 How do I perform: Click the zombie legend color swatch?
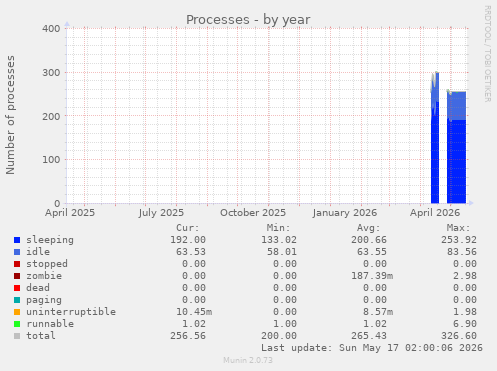(x=17, y=276)
